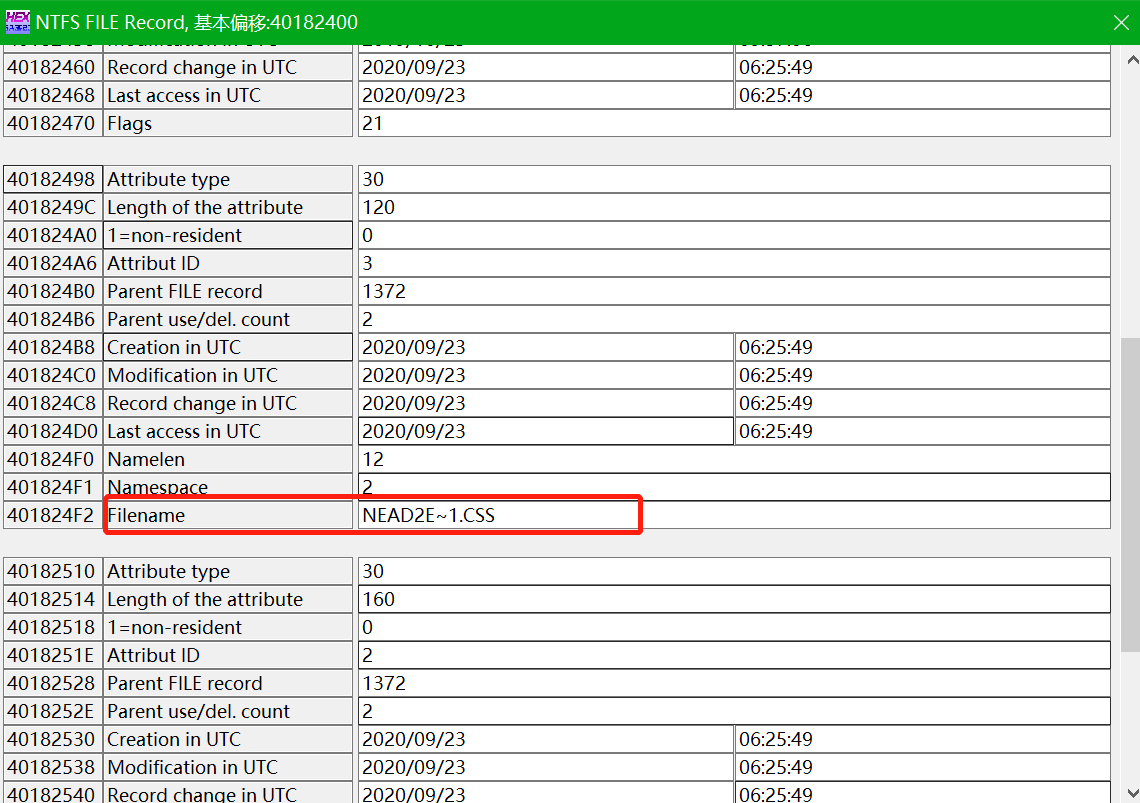Click offset cell 401824F2
Screen dimensions: 1140x803
coord(52,516)
